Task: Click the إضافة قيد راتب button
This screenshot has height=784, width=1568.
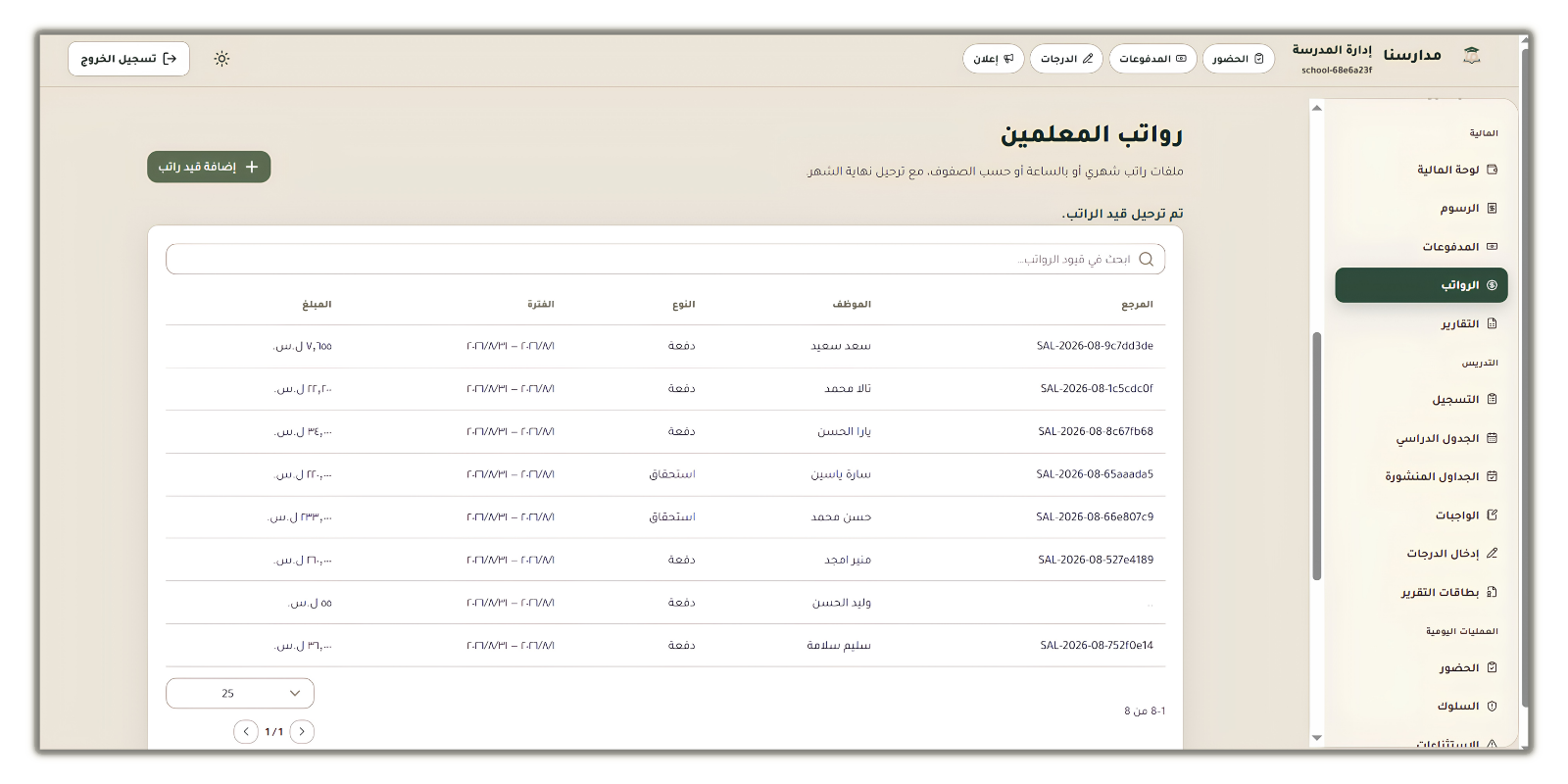Action: click(x=209, y=167)
